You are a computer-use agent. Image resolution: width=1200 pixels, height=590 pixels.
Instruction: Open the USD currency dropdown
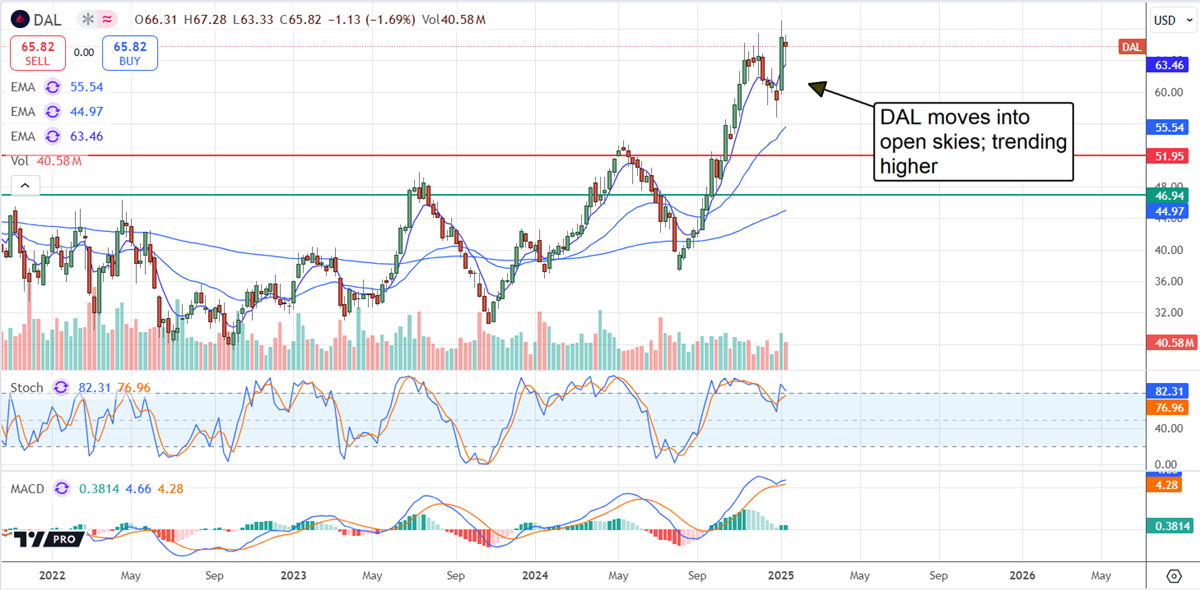click(1171, 20)
